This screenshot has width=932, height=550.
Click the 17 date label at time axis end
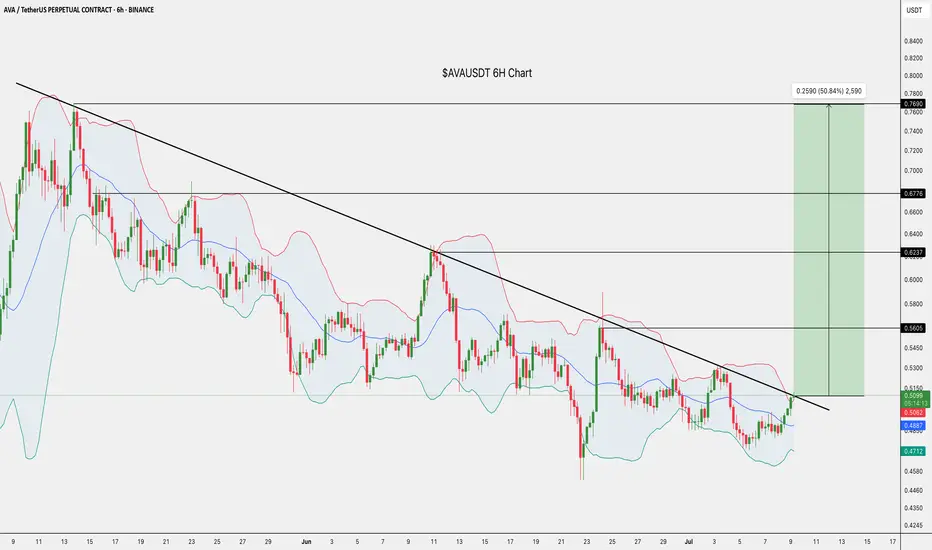(893, 542)
